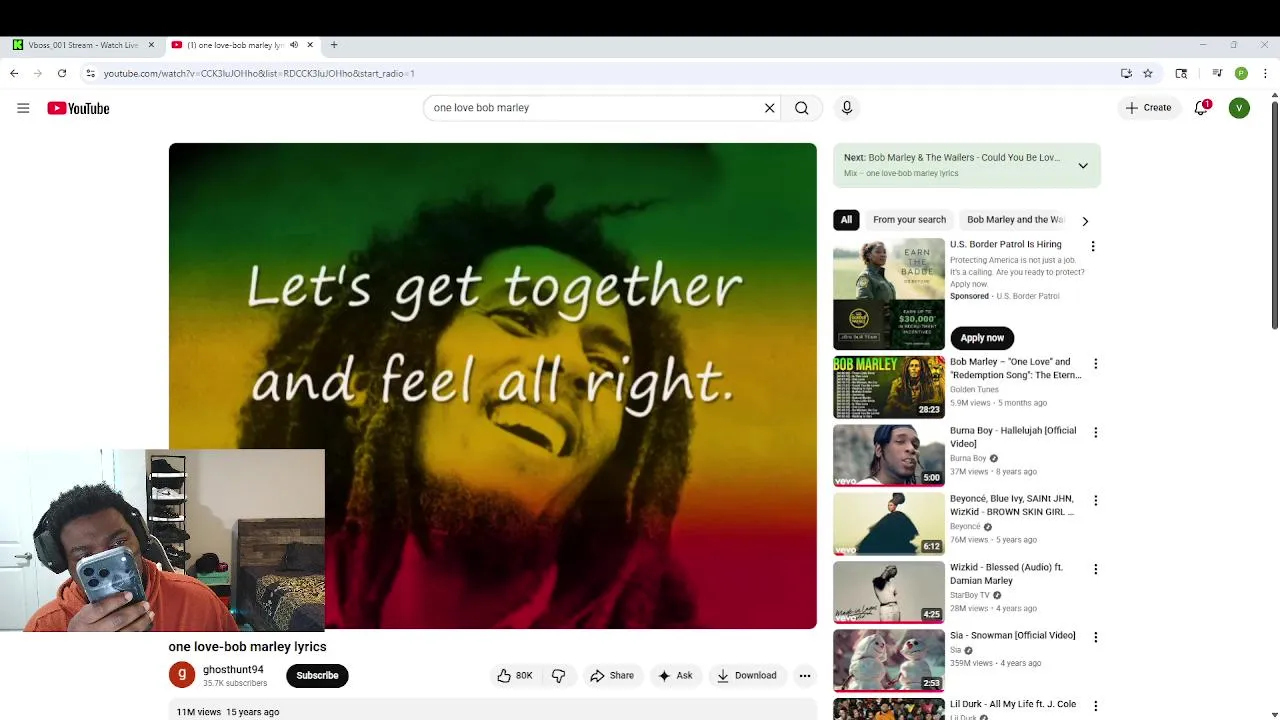Open options for Sia Snowman video

1095,637
